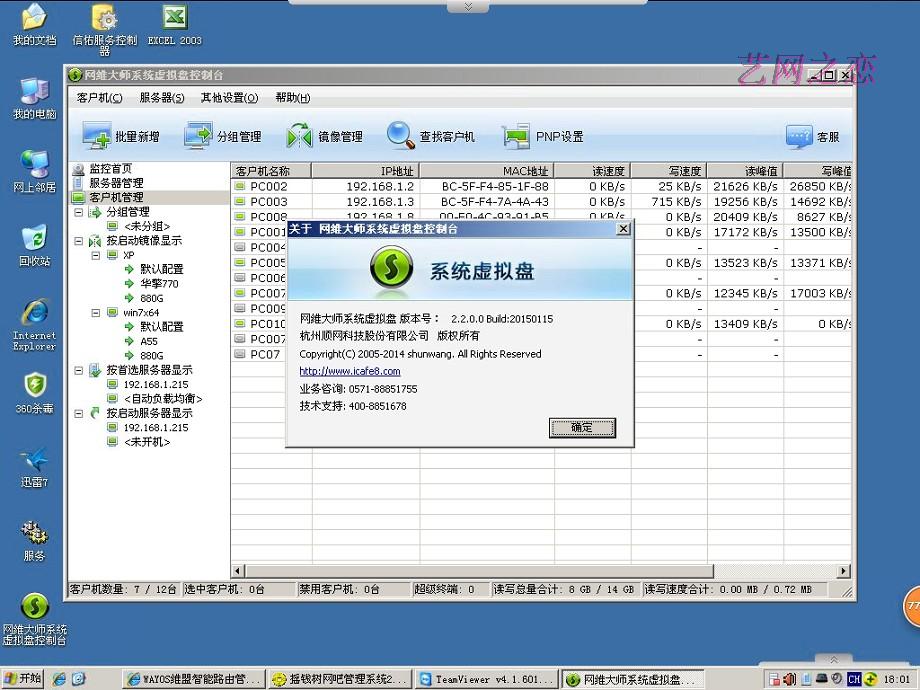Open 镜像管理 toolbar item
The width and height of the screenshot is (920, 690).
pyautogui.click(x=324, y=136)
